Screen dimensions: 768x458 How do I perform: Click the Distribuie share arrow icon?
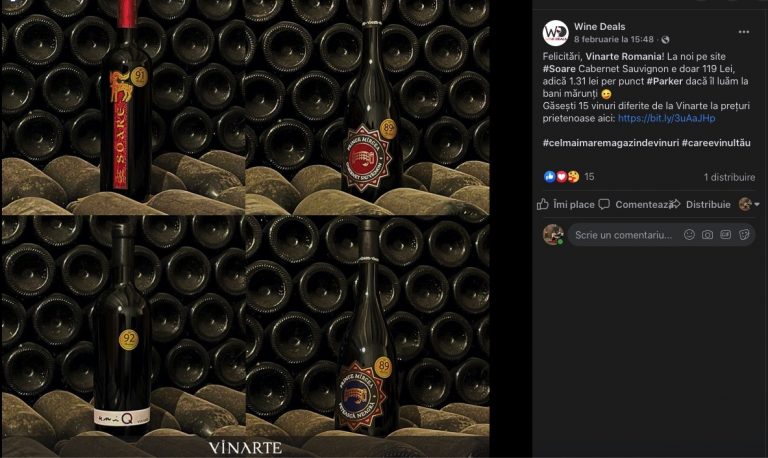click(675, 204)
